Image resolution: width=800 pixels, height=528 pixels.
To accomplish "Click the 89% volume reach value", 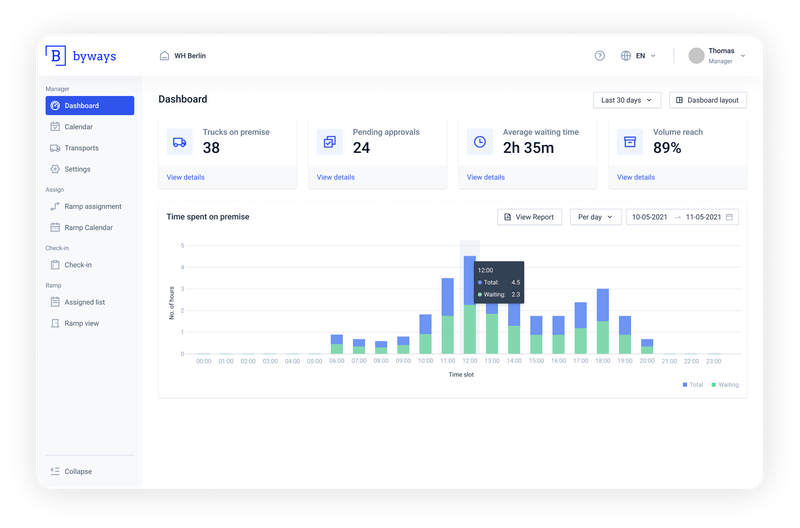I will coord(667,148).
